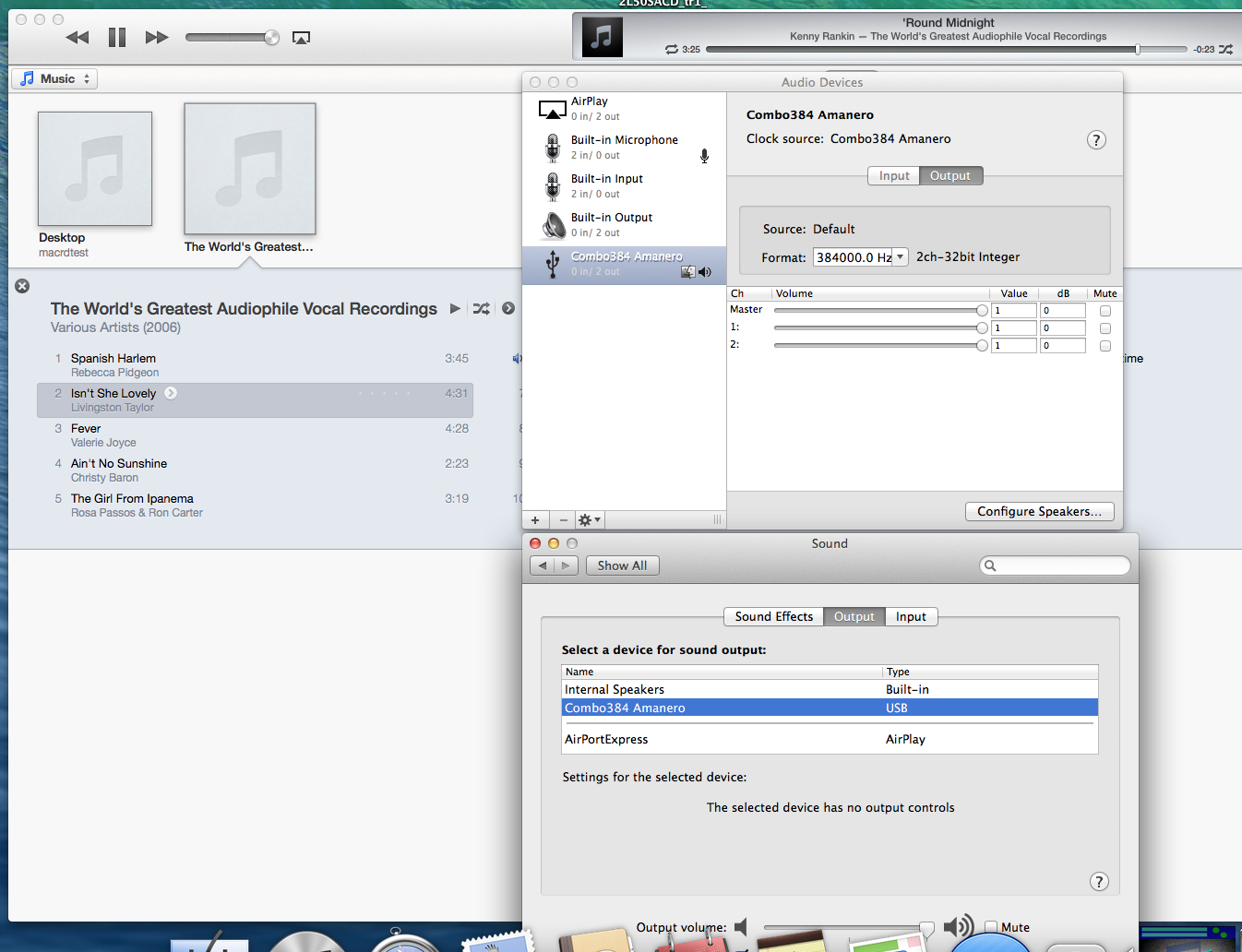
Task: Toggle shuffle icon in now-playing display
Action: (1225, 49)
